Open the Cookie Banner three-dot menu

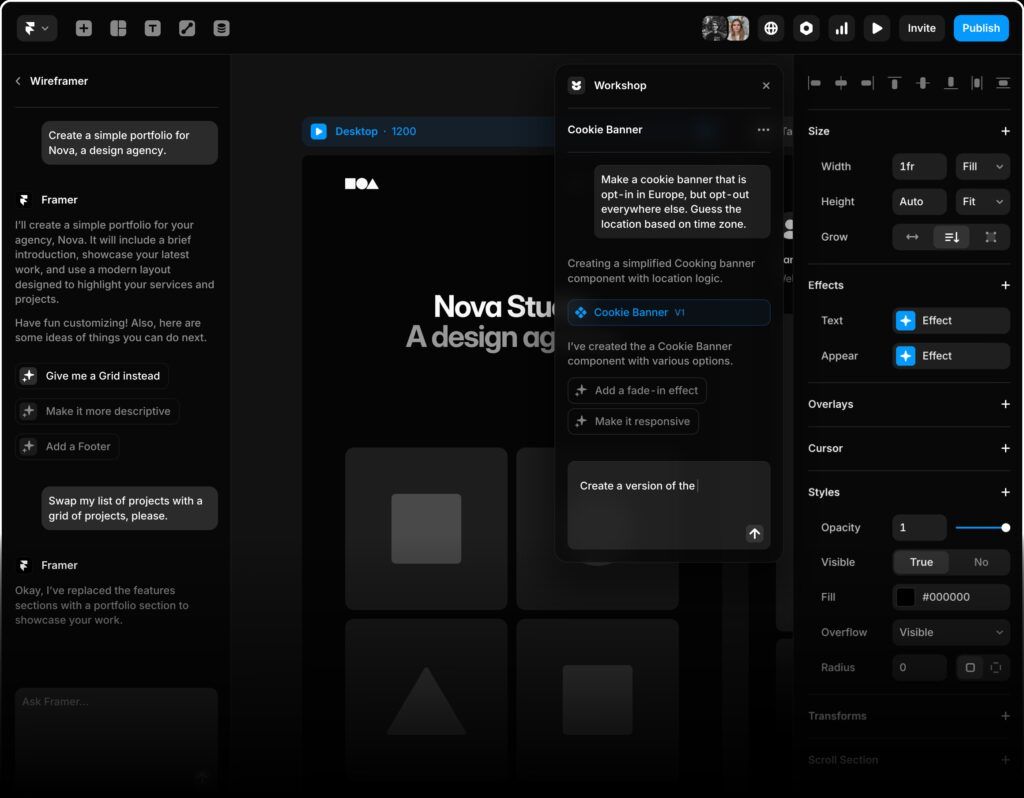click(763, 130)
